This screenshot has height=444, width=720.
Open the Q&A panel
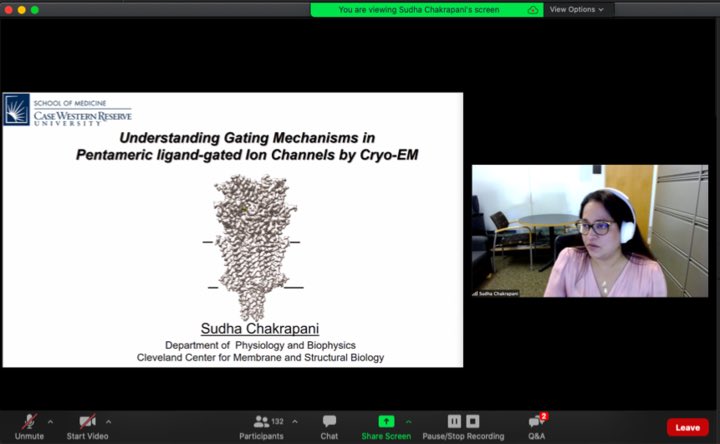point(537,427)
